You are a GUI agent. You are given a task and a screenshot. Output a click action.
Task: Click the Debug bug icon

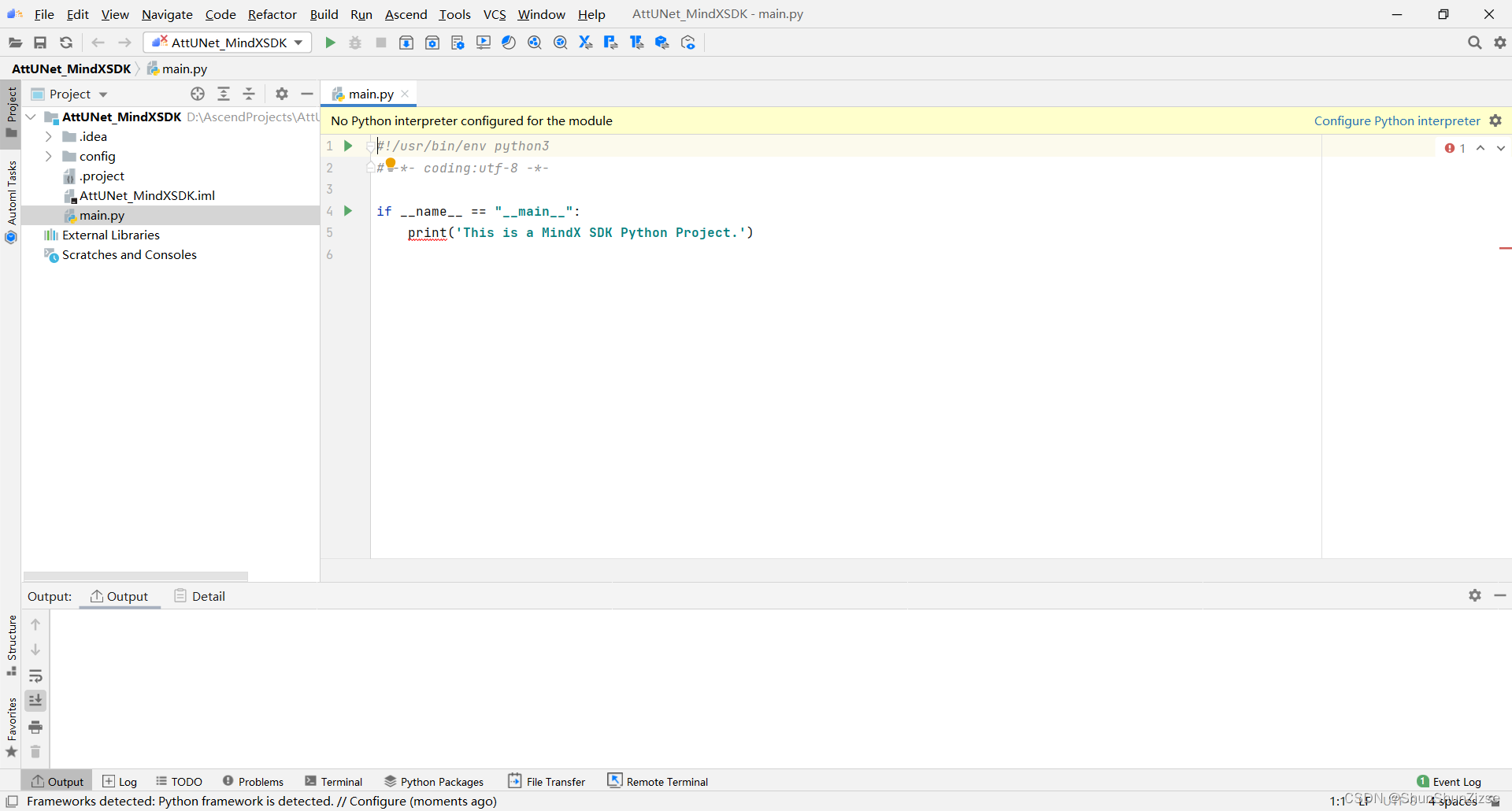(355, 43)
